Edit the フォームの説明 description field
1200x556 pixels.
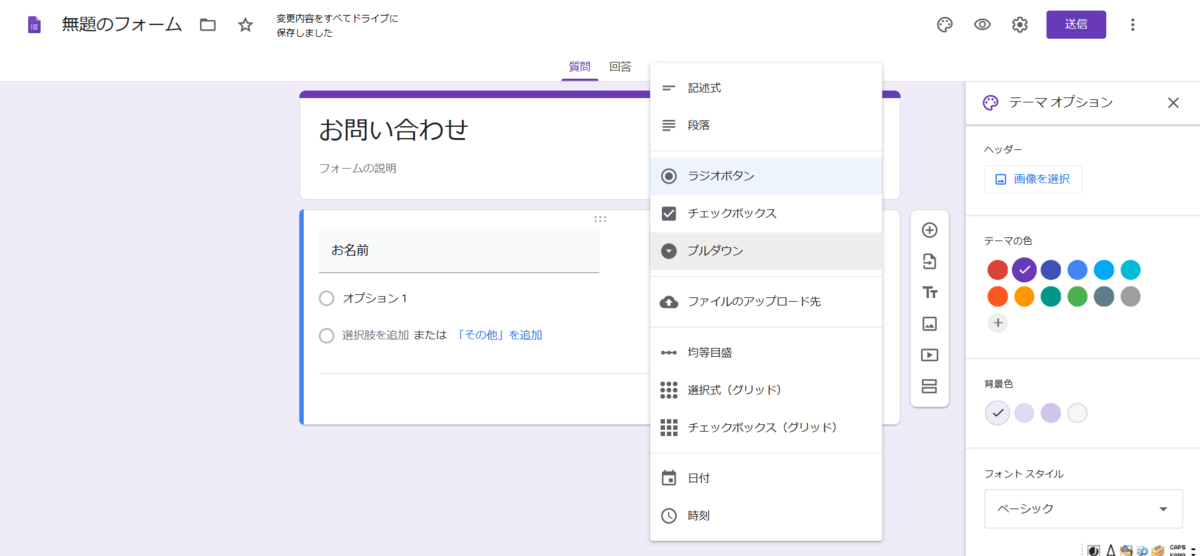pos(358,168)
